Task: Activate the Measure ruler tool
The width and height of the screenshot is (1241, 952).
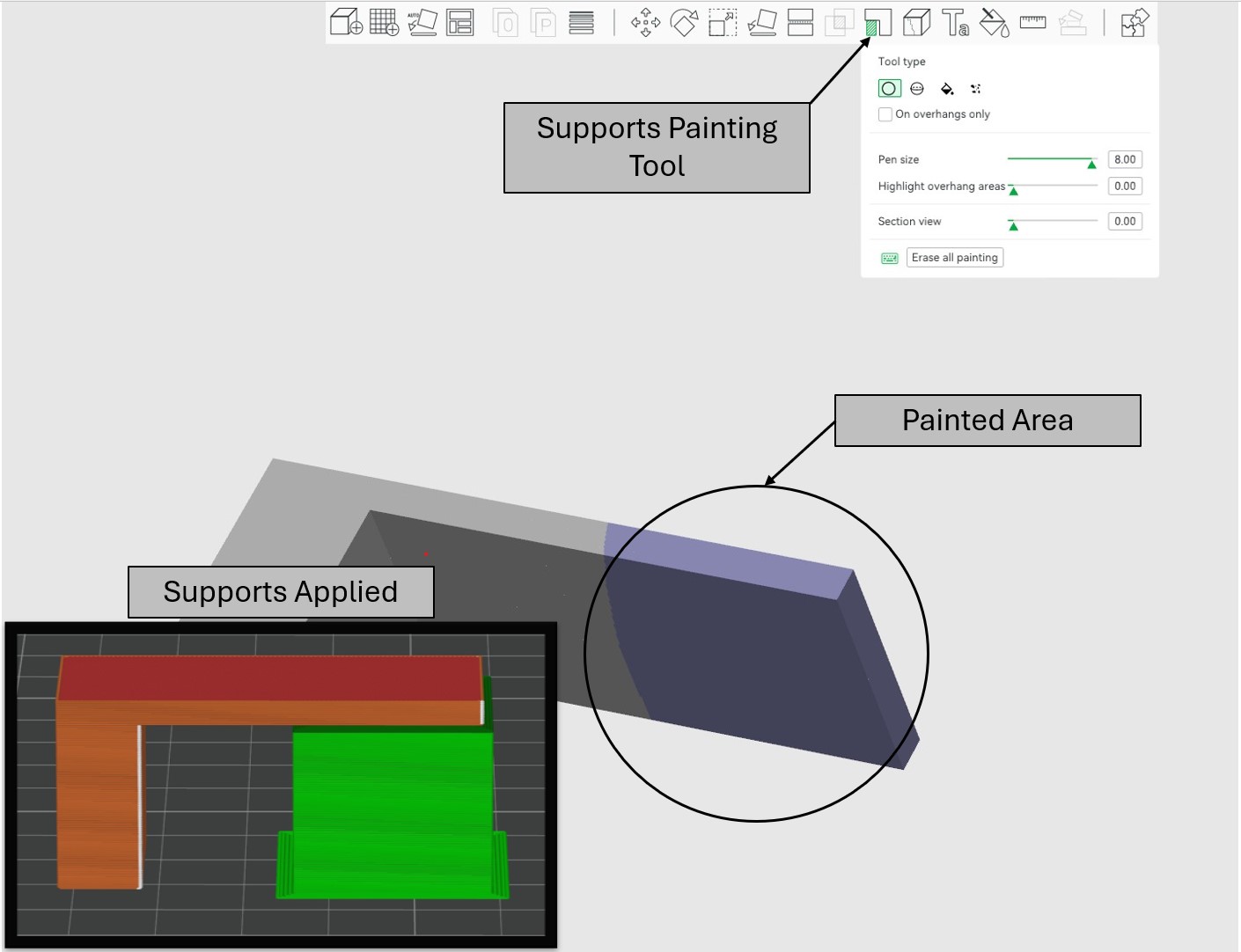Action: click(1032, 22)
